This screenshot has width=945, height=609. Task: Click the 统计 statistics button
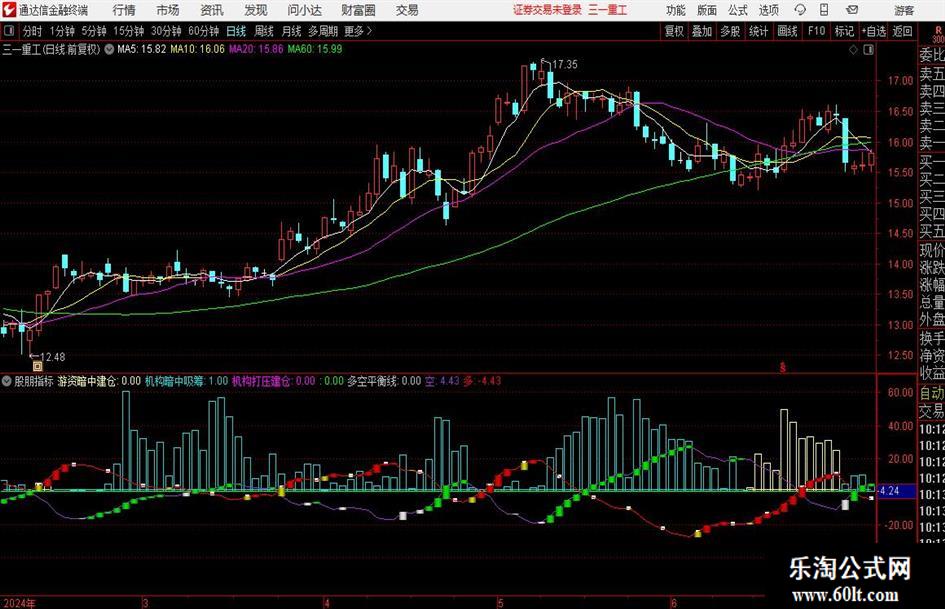pos(758,31)
